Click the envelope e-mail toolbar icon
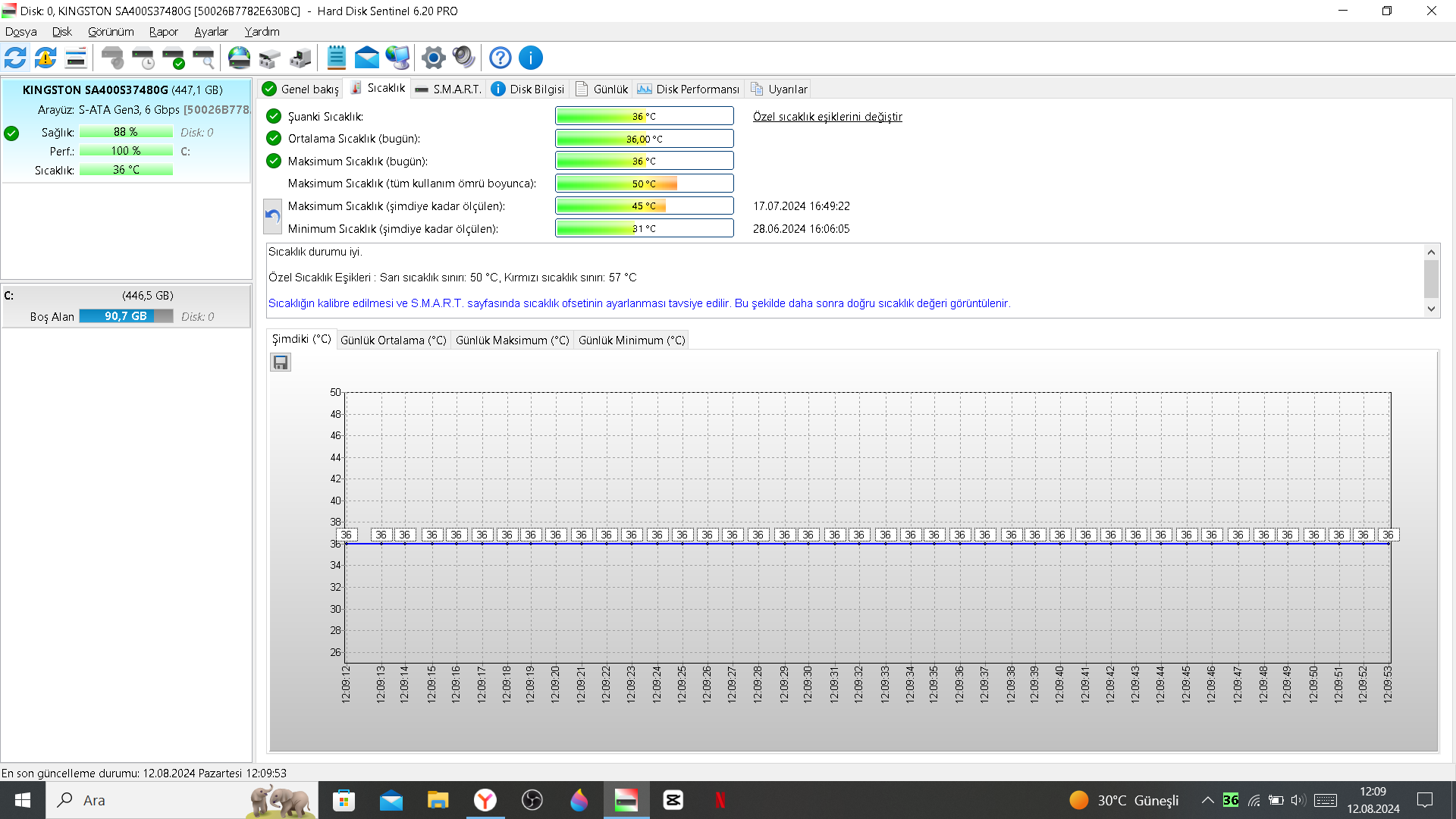The height and width of the screenshot is (819, 1456). tap(366, 58)
